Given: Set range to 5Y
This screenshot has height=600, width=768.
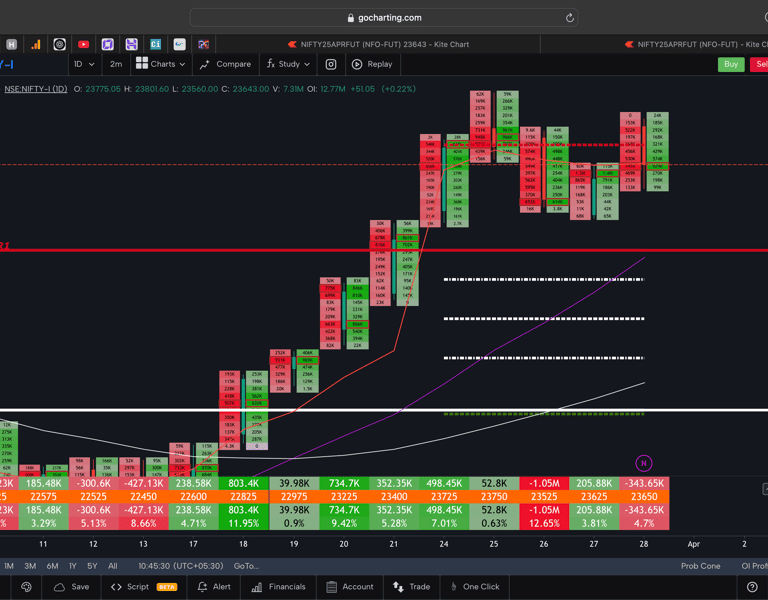Looking at the screenshot, I should [92, 566].
